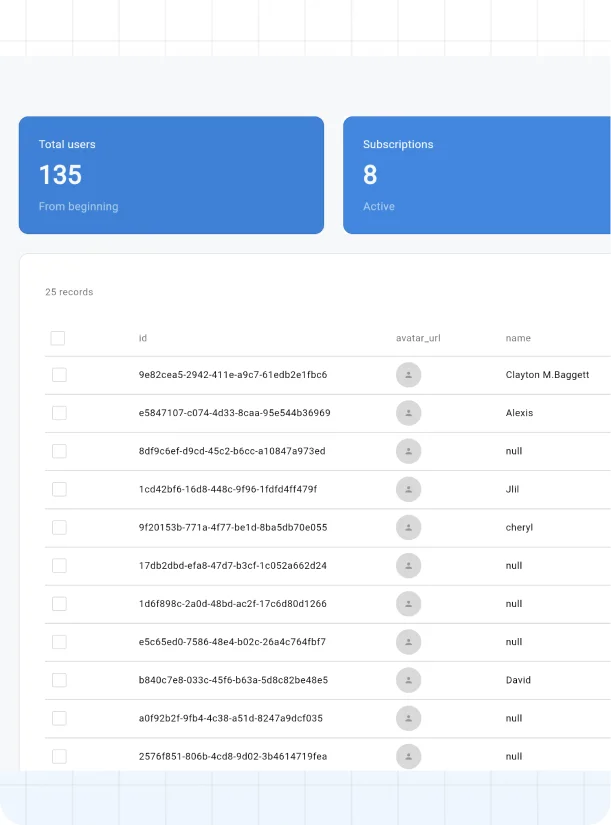Click the avatar_url column header
611x825 pixels.
coord(418,338)
